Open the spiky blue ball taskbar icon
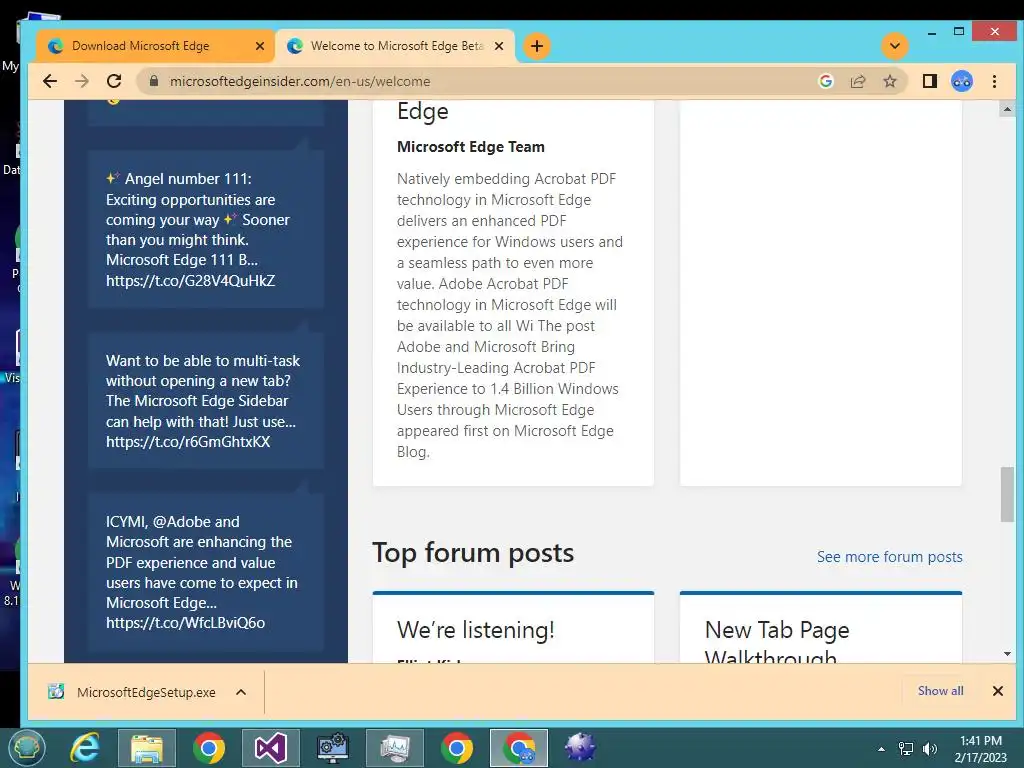This screenshot has width=1024, height=768. pyautogui.click(x=581, y=748)
